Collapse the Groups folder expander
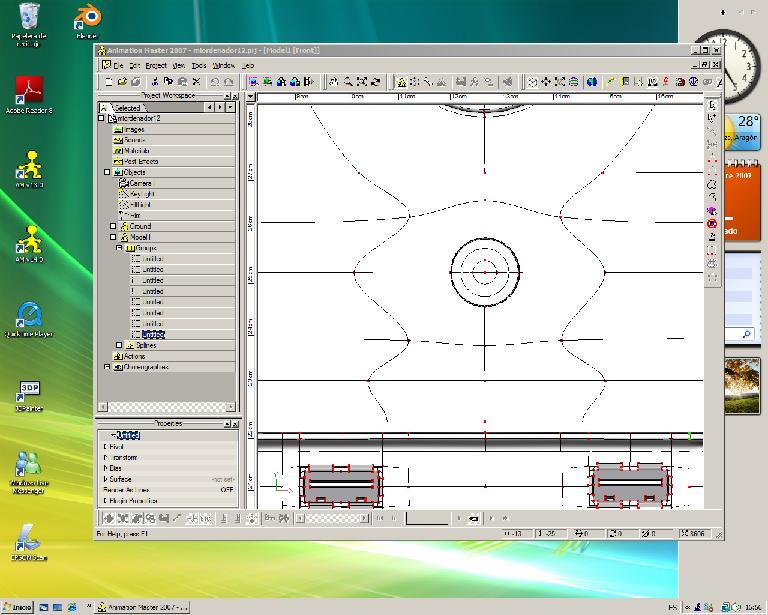The width and height of the screenshot is (768, 615). click(119, 248)
